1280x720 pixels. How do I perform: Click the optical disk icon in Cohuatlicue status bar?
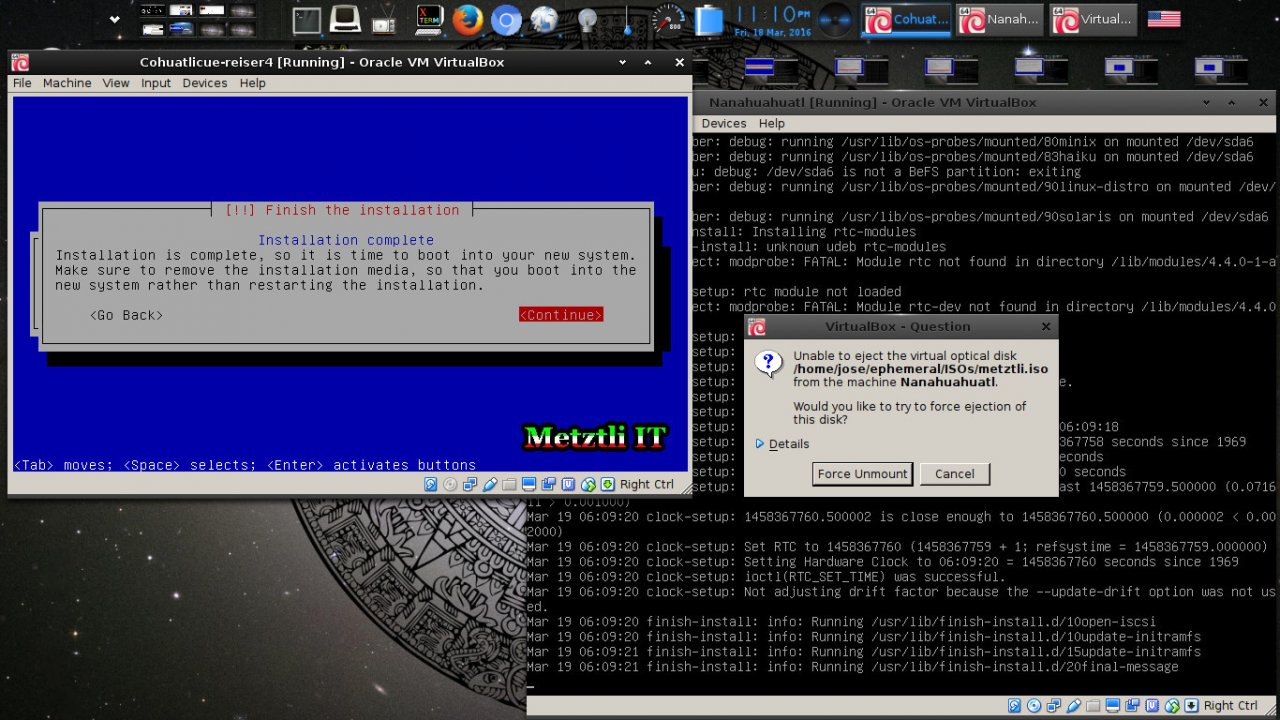(x=450, y=484)
